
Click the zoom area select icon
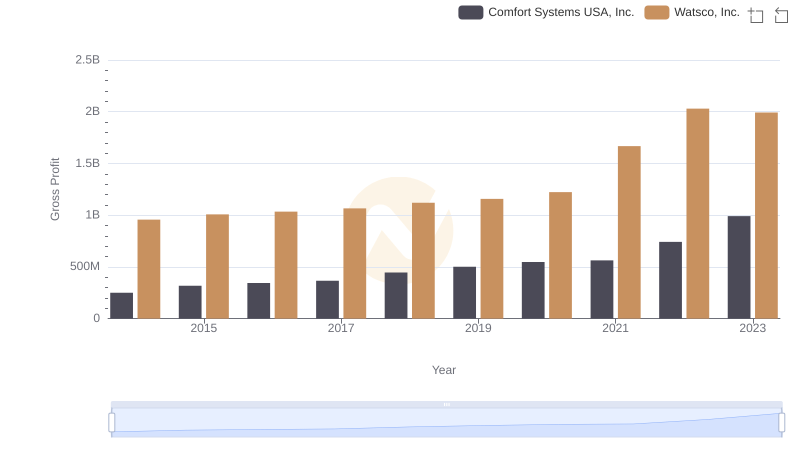coord(756,15)
